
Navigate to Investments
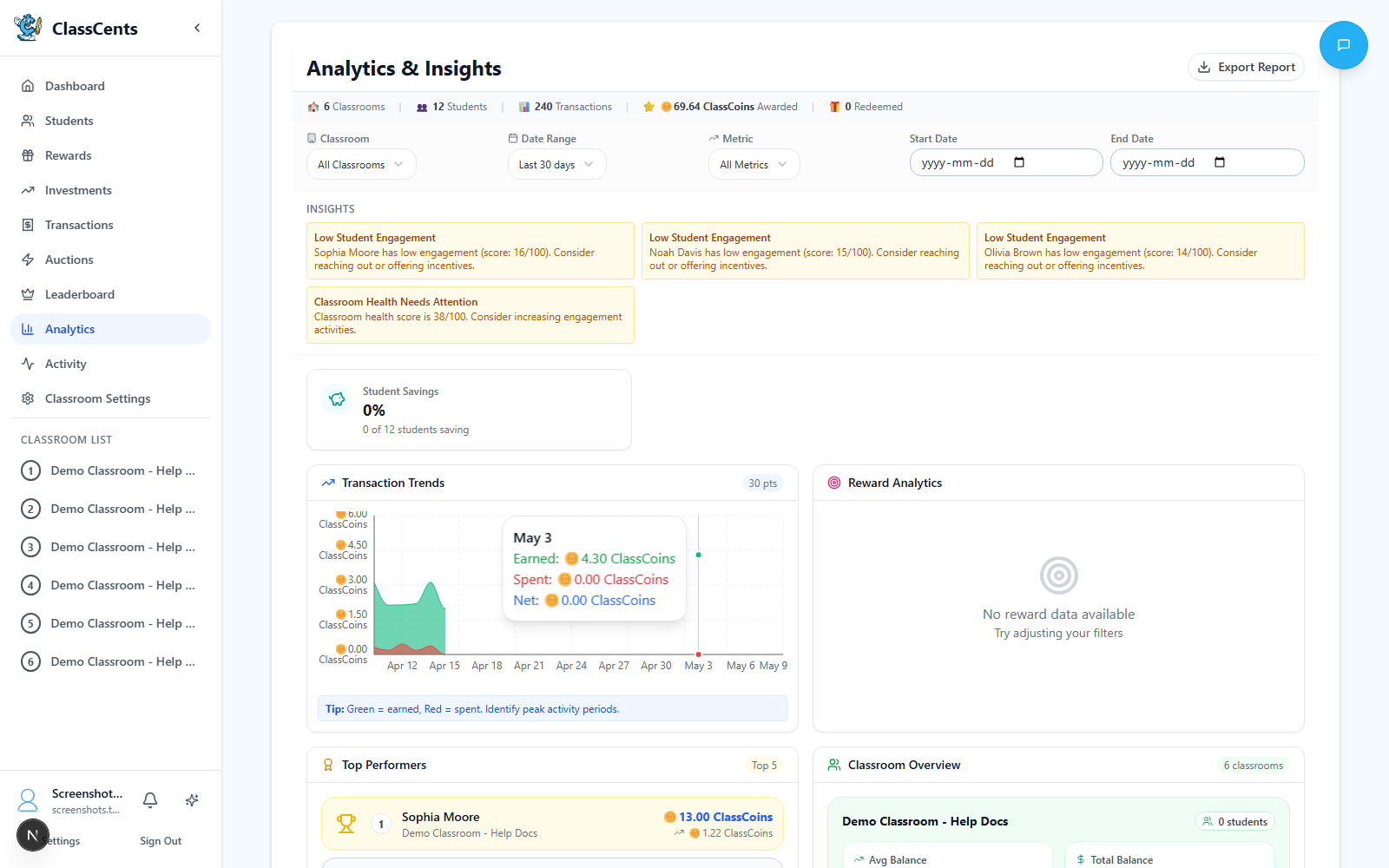coord(110,190)
